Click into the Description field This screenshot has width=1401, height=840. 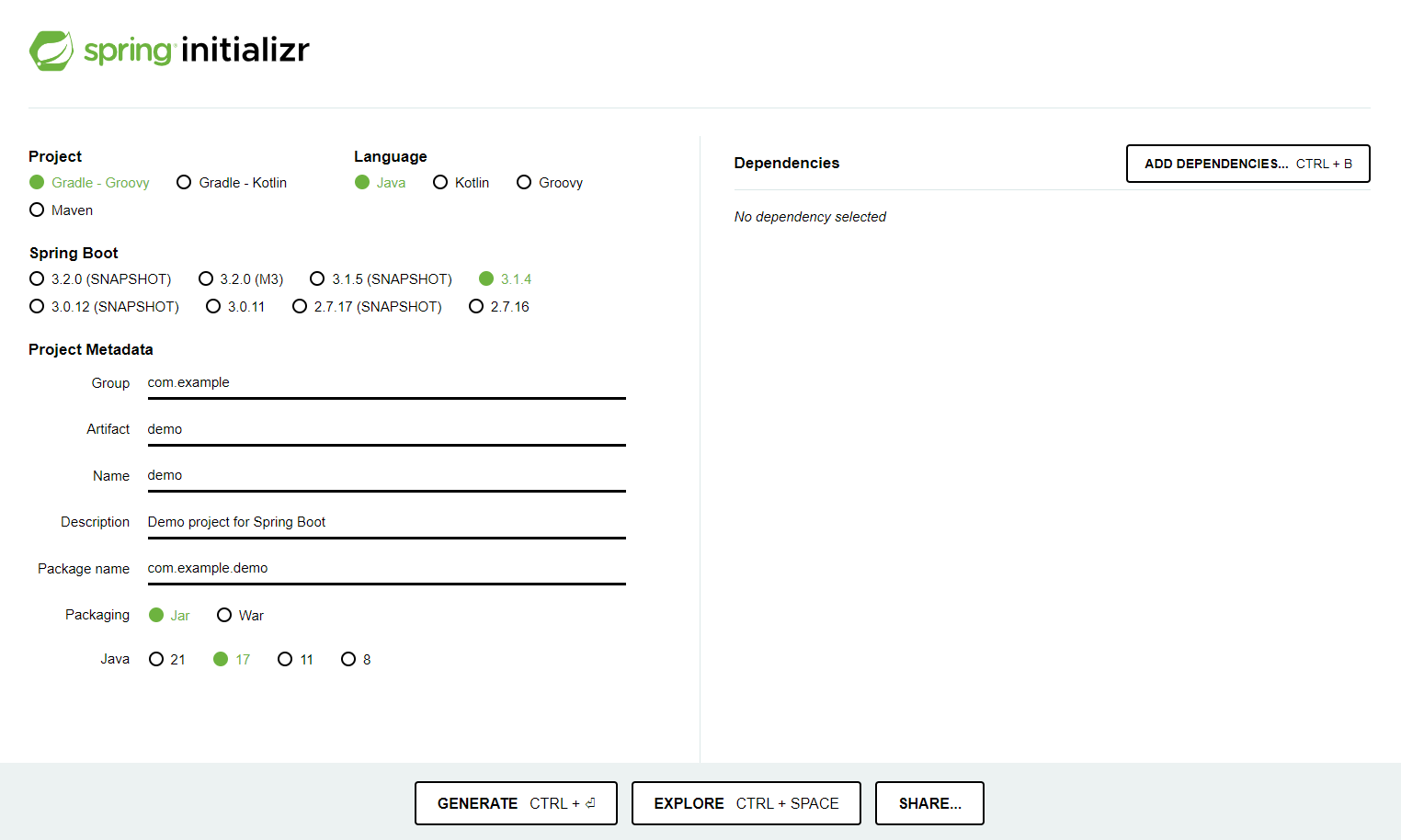click(x=386, y=522)
